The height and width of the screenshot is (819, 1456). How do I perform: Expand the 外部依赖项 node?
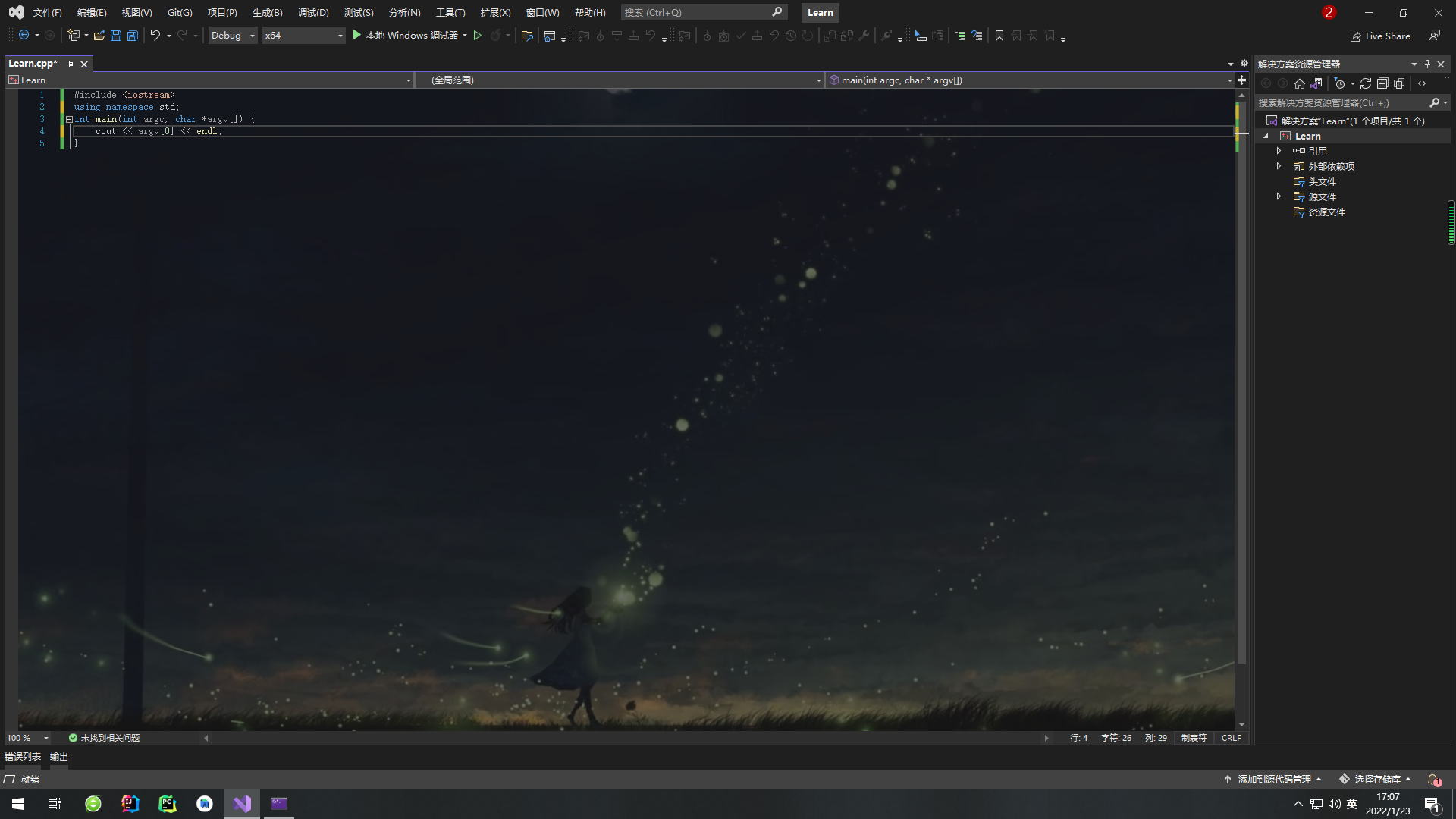coord(1279,166)
